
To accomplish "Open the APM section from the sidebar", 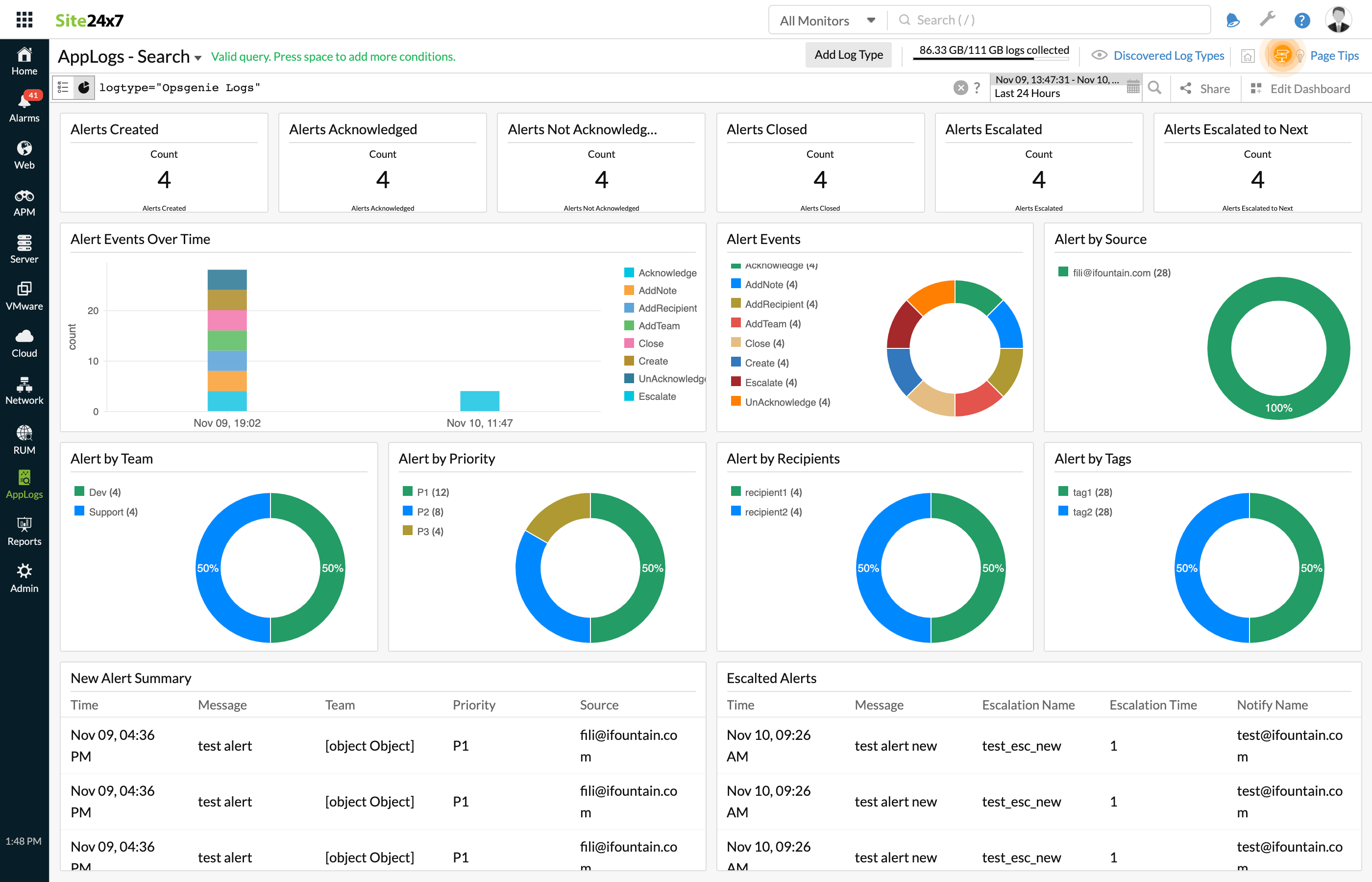I will 24,201.
